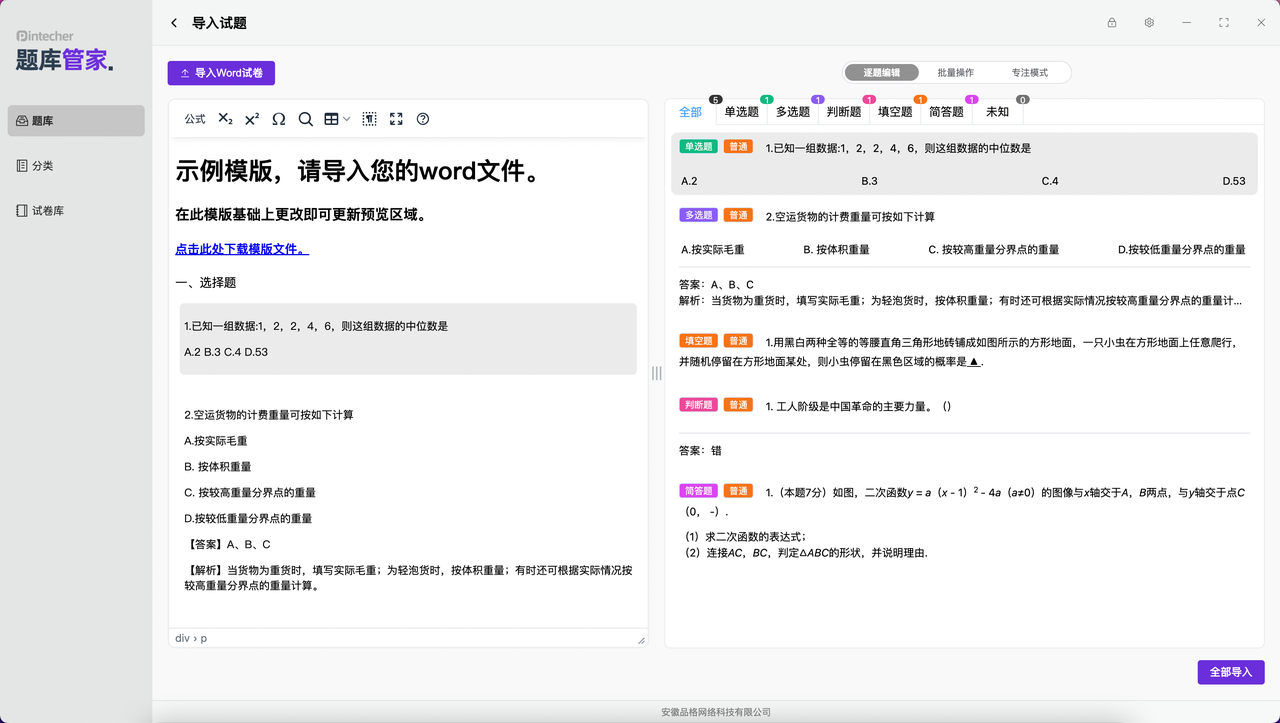Click the subscript X₂ toolbar icon
The image size is (1280, 723).
pyautogui.click(x=225, y=119)
